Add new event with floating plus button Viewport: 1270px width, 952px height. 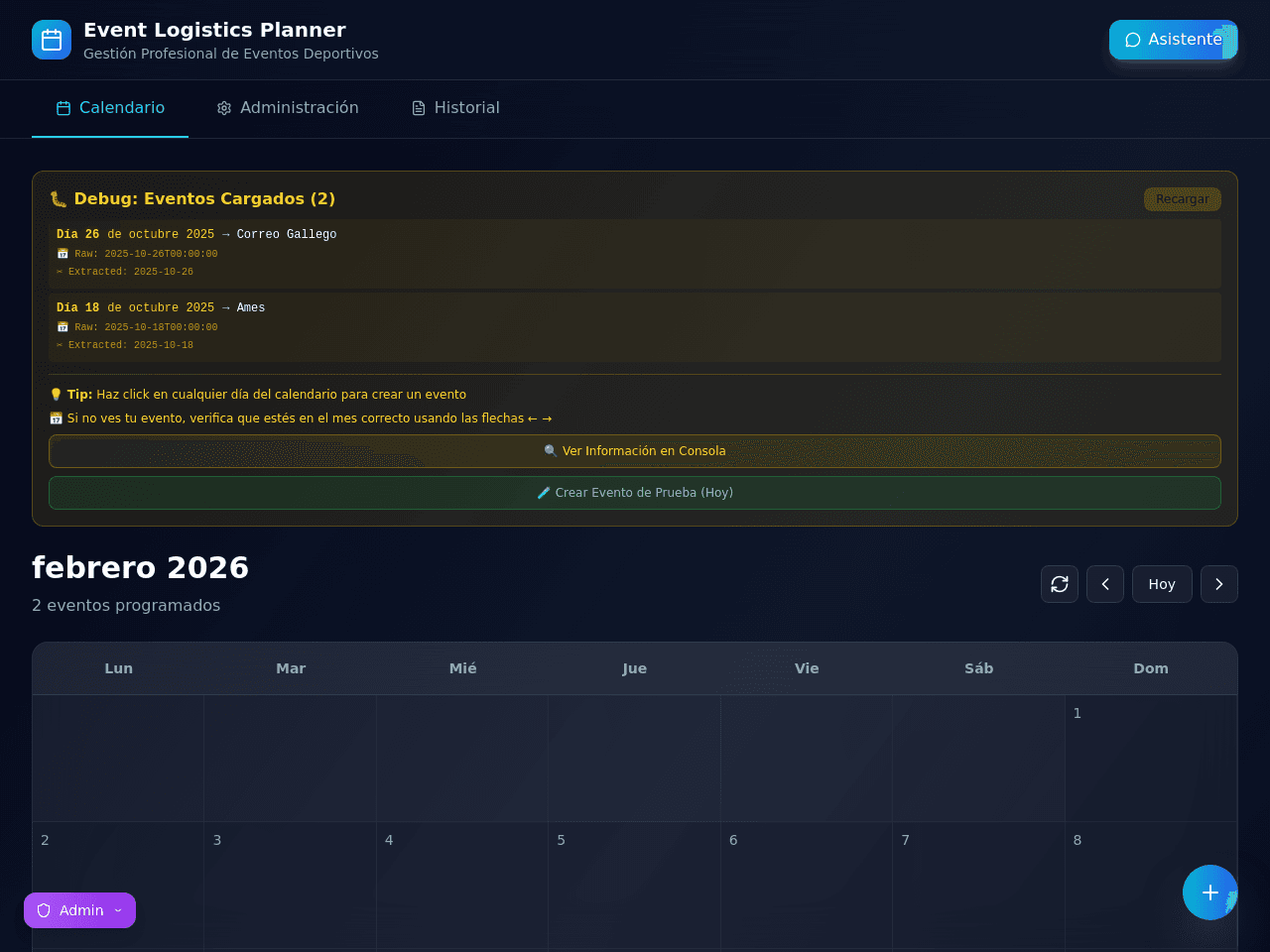(x=1210, y=892)
